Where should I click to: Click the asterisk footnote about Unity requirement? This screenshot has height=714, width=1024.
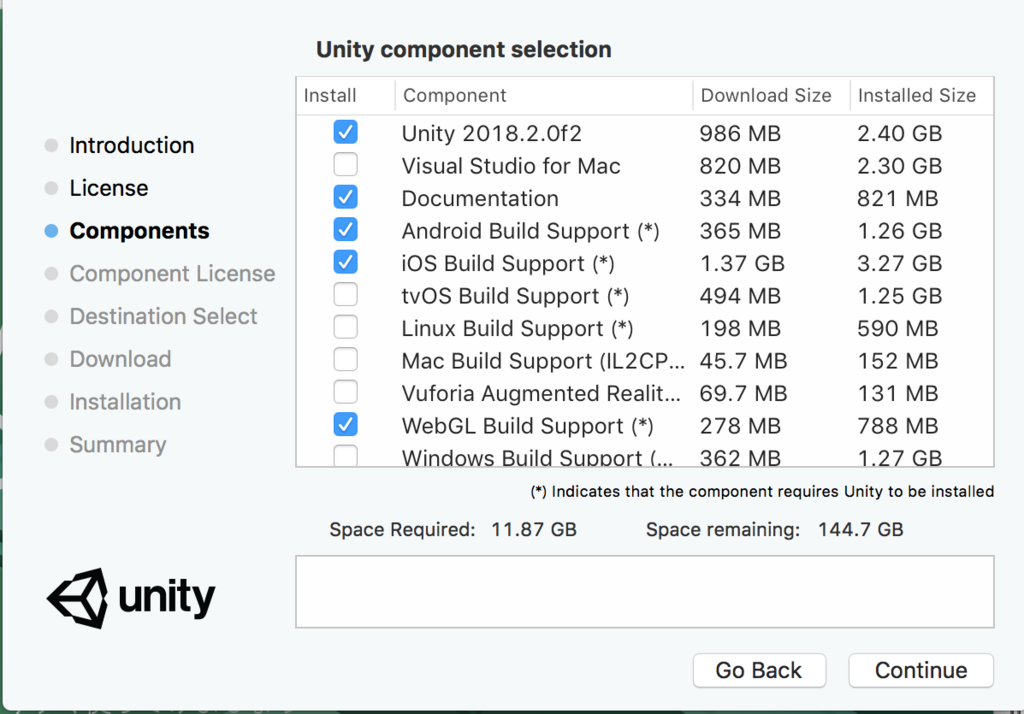762,491
